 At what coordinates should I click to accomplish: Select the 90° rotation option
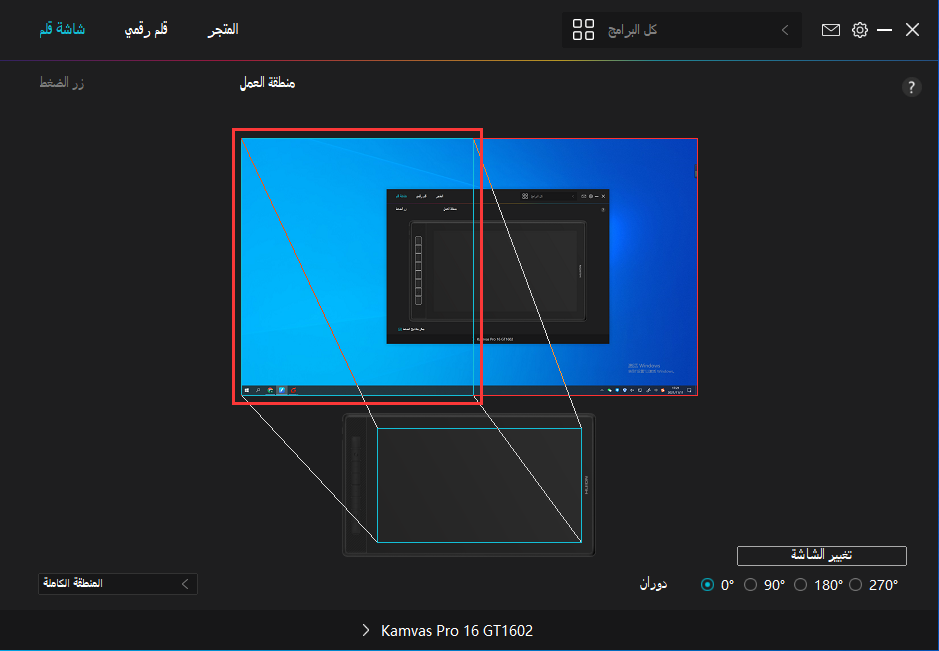coord(750,585)
